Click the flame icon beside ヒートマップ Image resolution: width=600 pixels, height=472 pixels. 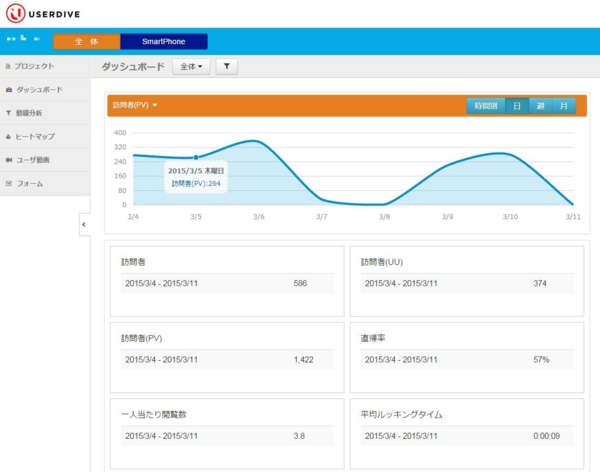(8, 136)
